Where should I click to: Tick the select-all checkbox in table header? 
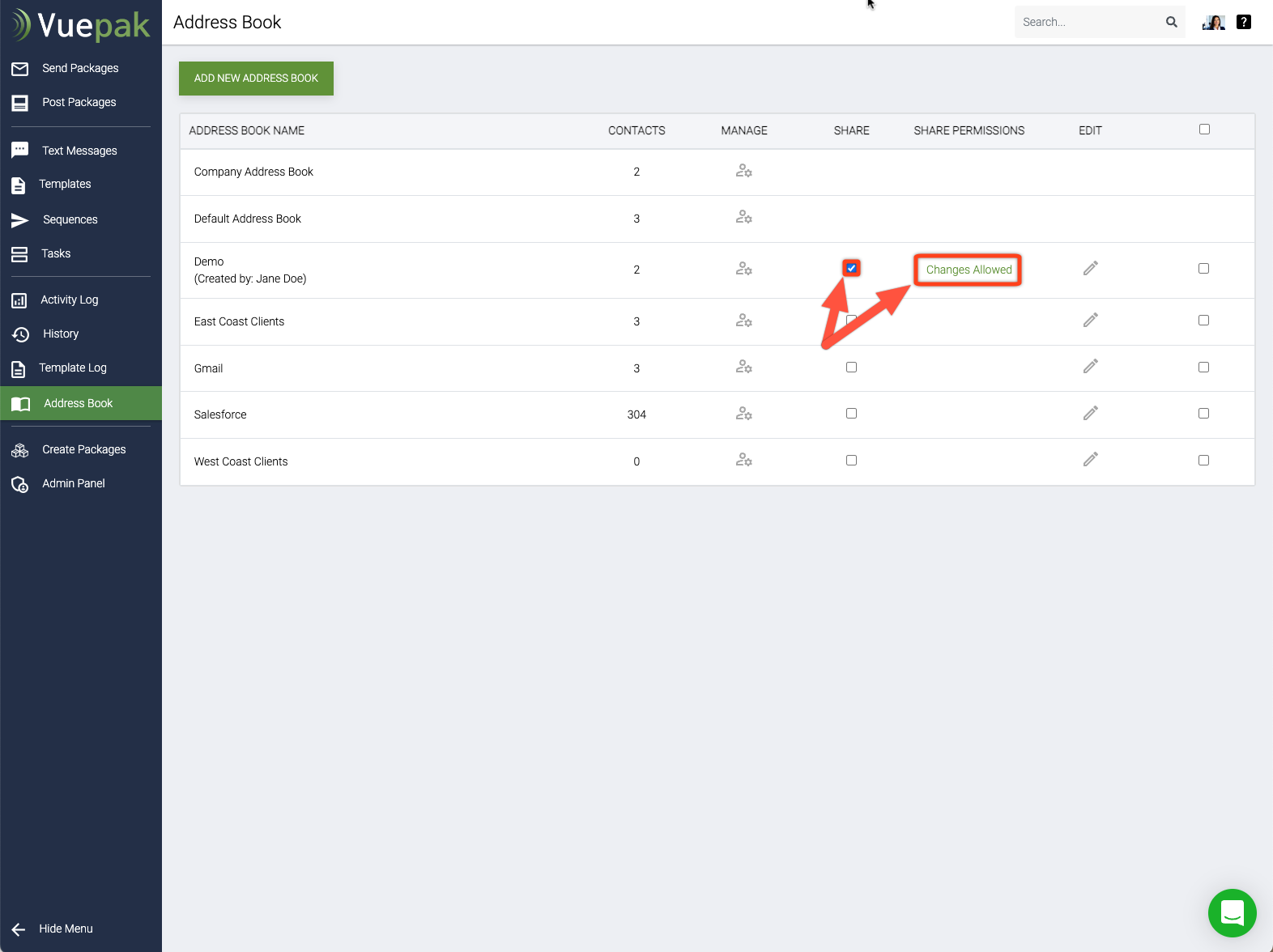click(x=1204, y=130)
